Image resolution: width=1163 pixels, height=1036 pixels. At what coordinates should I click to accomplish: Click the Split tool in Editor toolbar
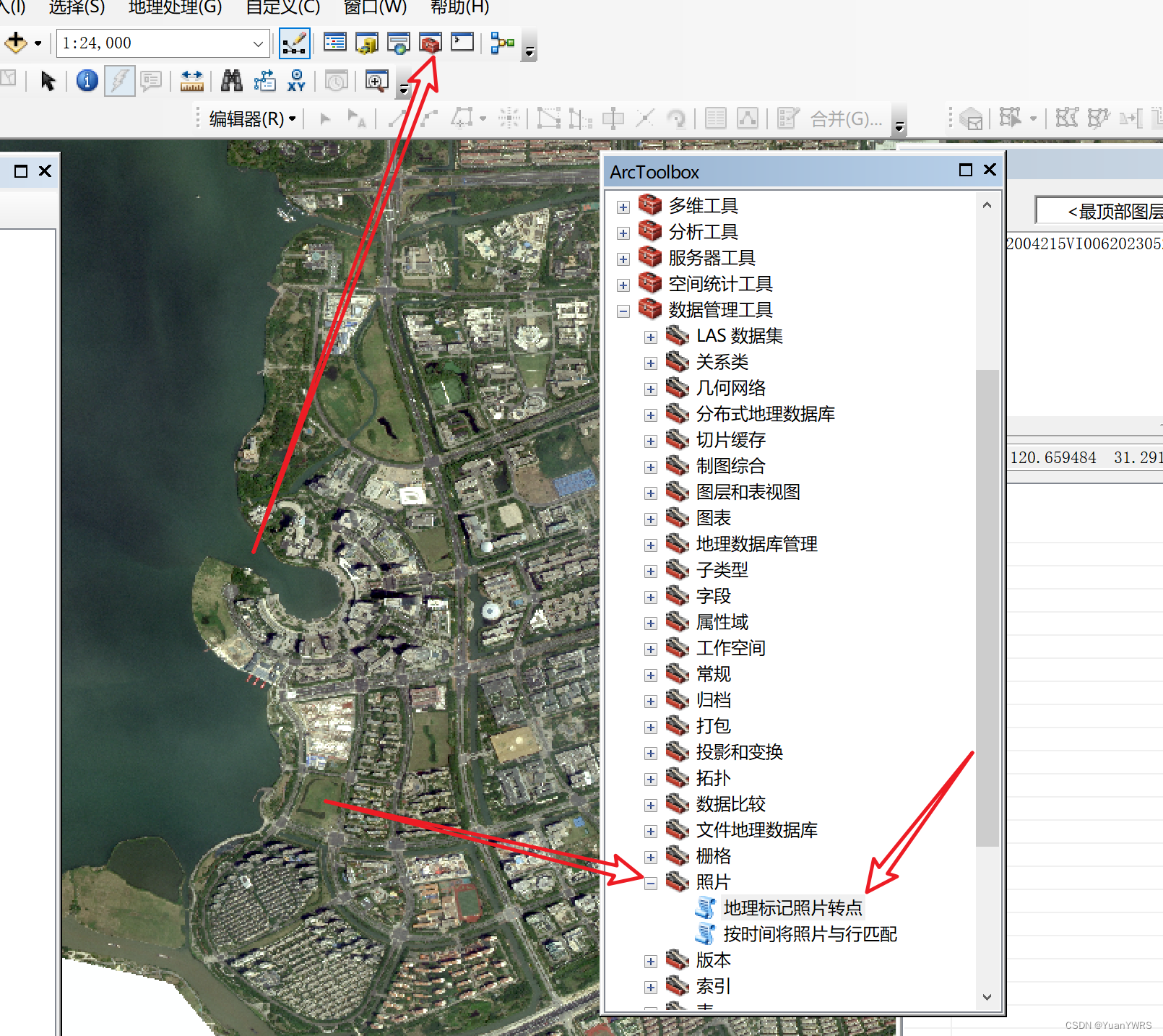[645, 118]
